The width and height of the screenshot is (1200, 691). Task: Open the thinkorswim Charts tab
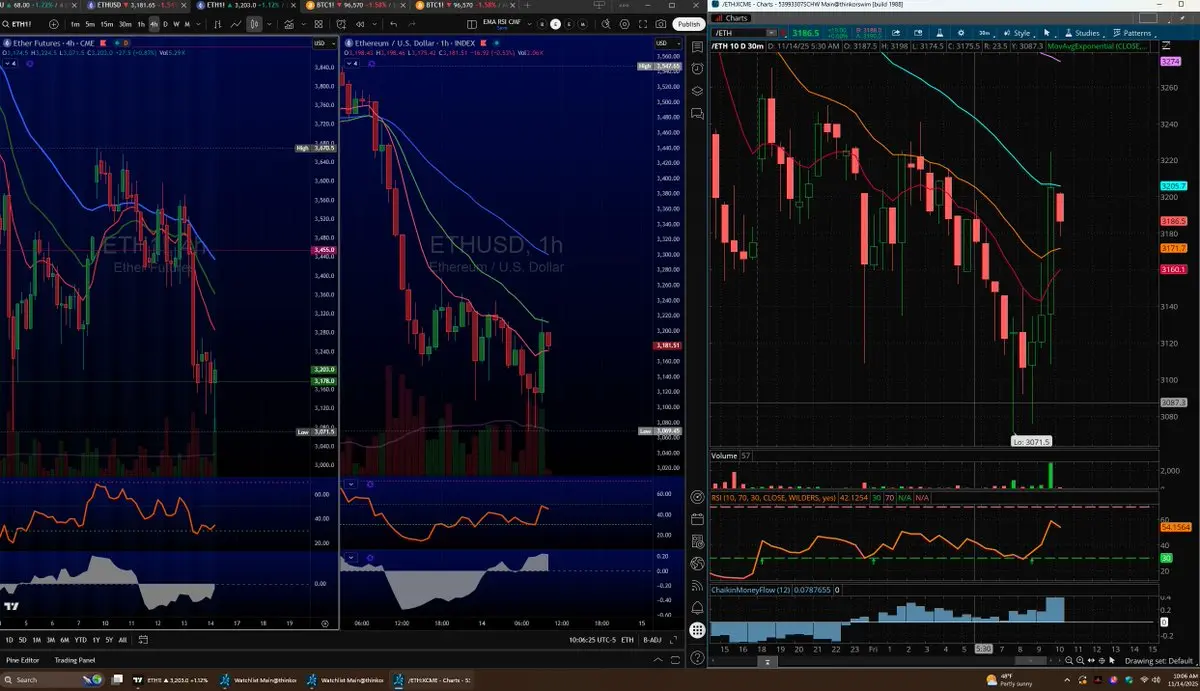coord(731,18)
